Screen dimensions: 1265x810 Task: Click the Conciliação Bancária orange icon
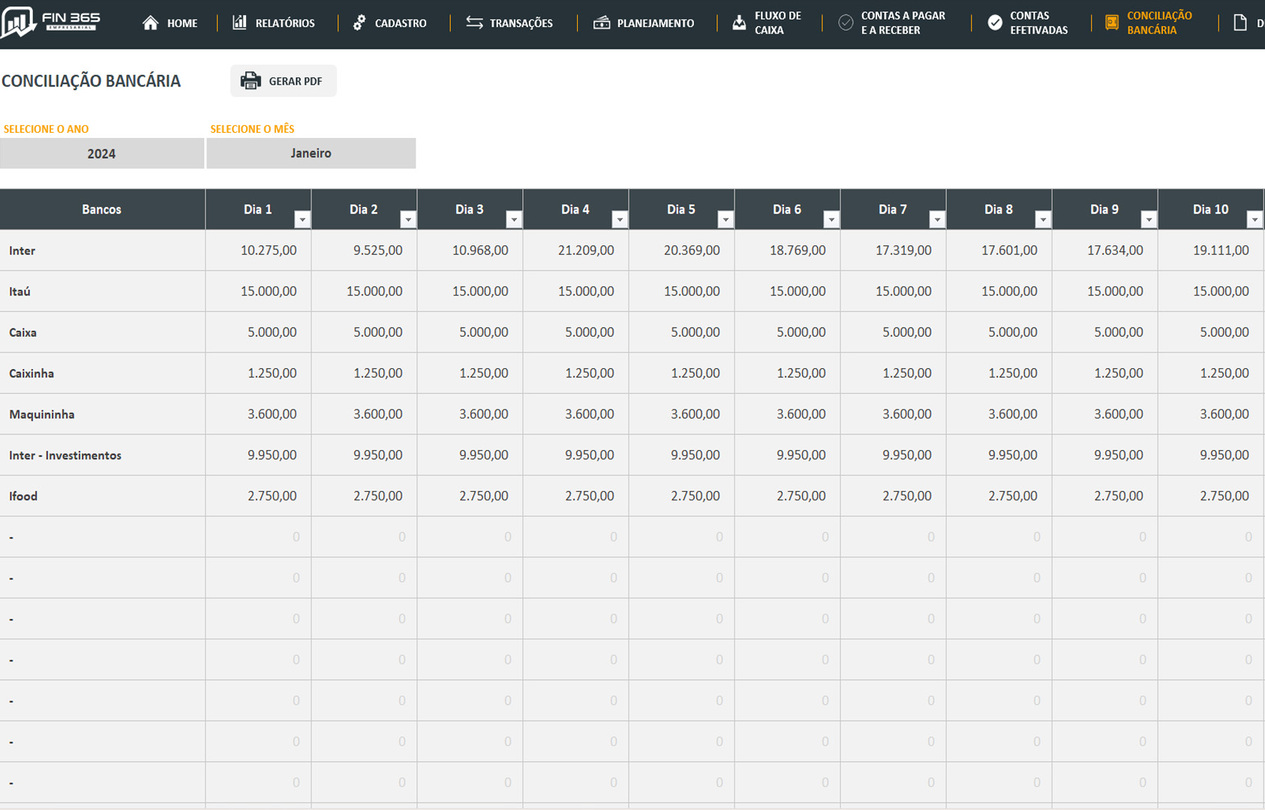point(1112,22)
